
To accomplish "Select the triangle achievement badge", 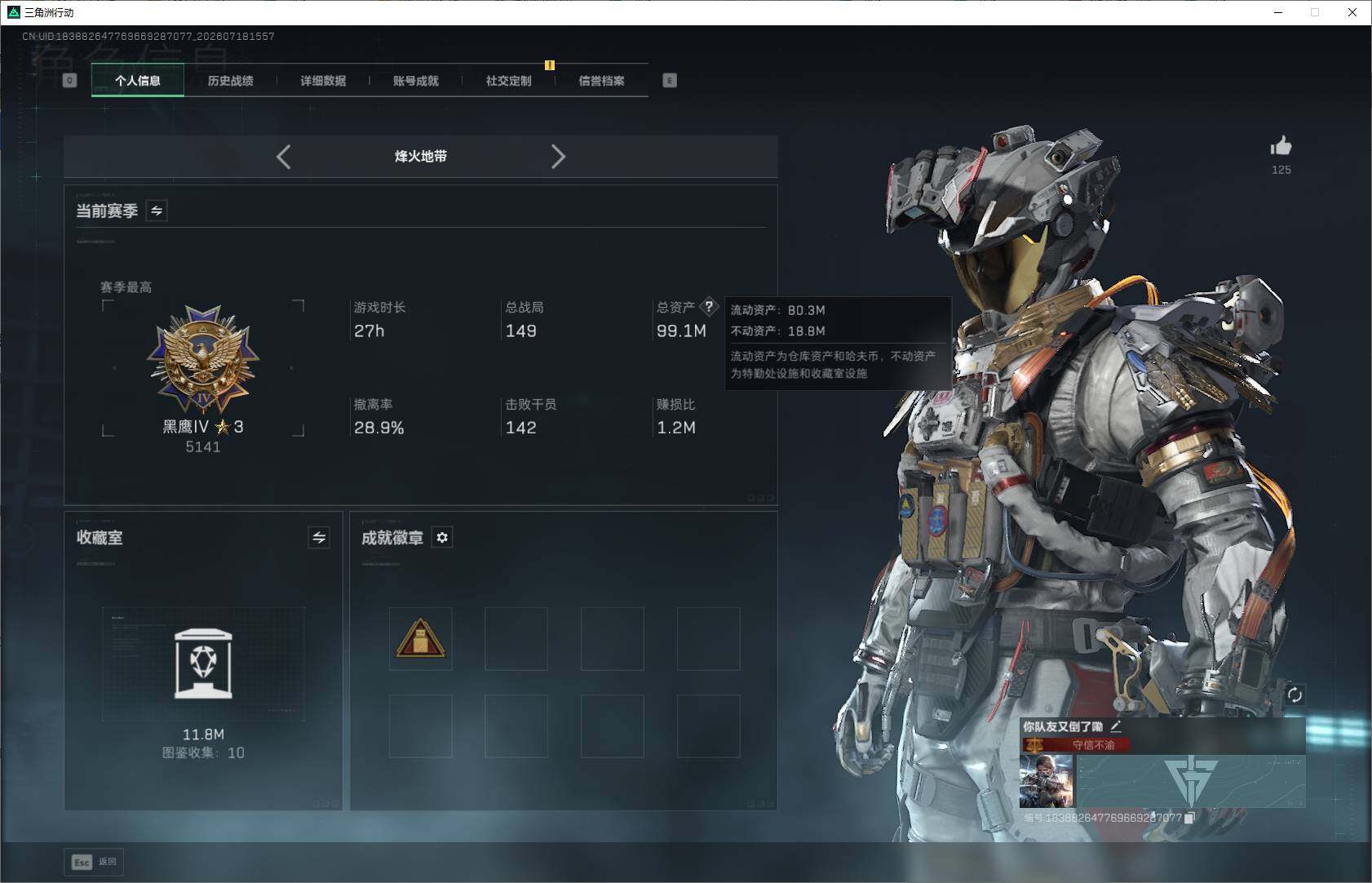I will pyautogui.click(x=420, y=638).
